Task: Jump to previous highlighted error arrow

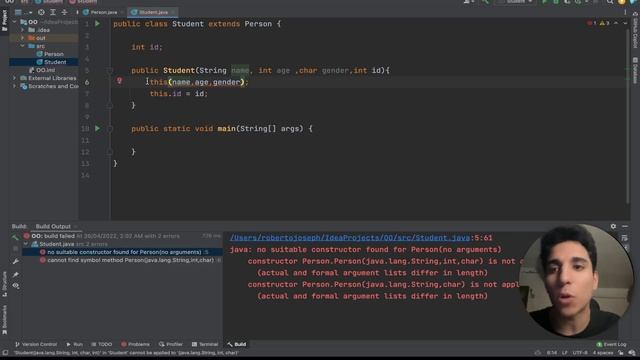Action: point(616,23)
